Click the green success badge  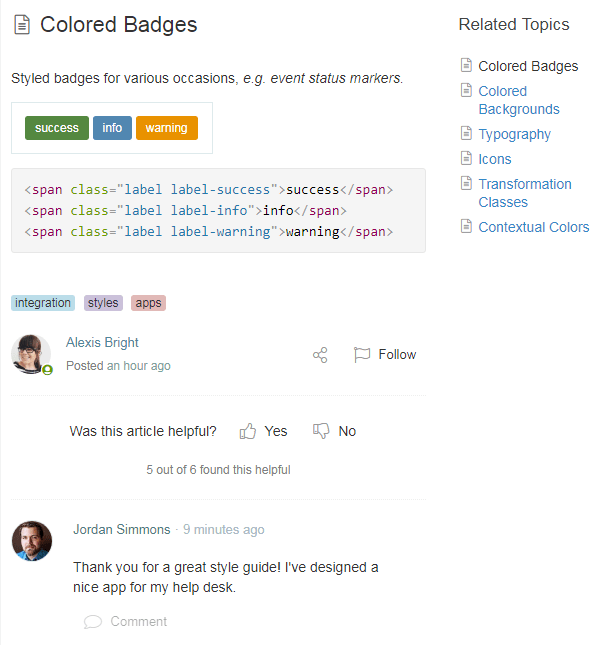click(x=57, y=128)
